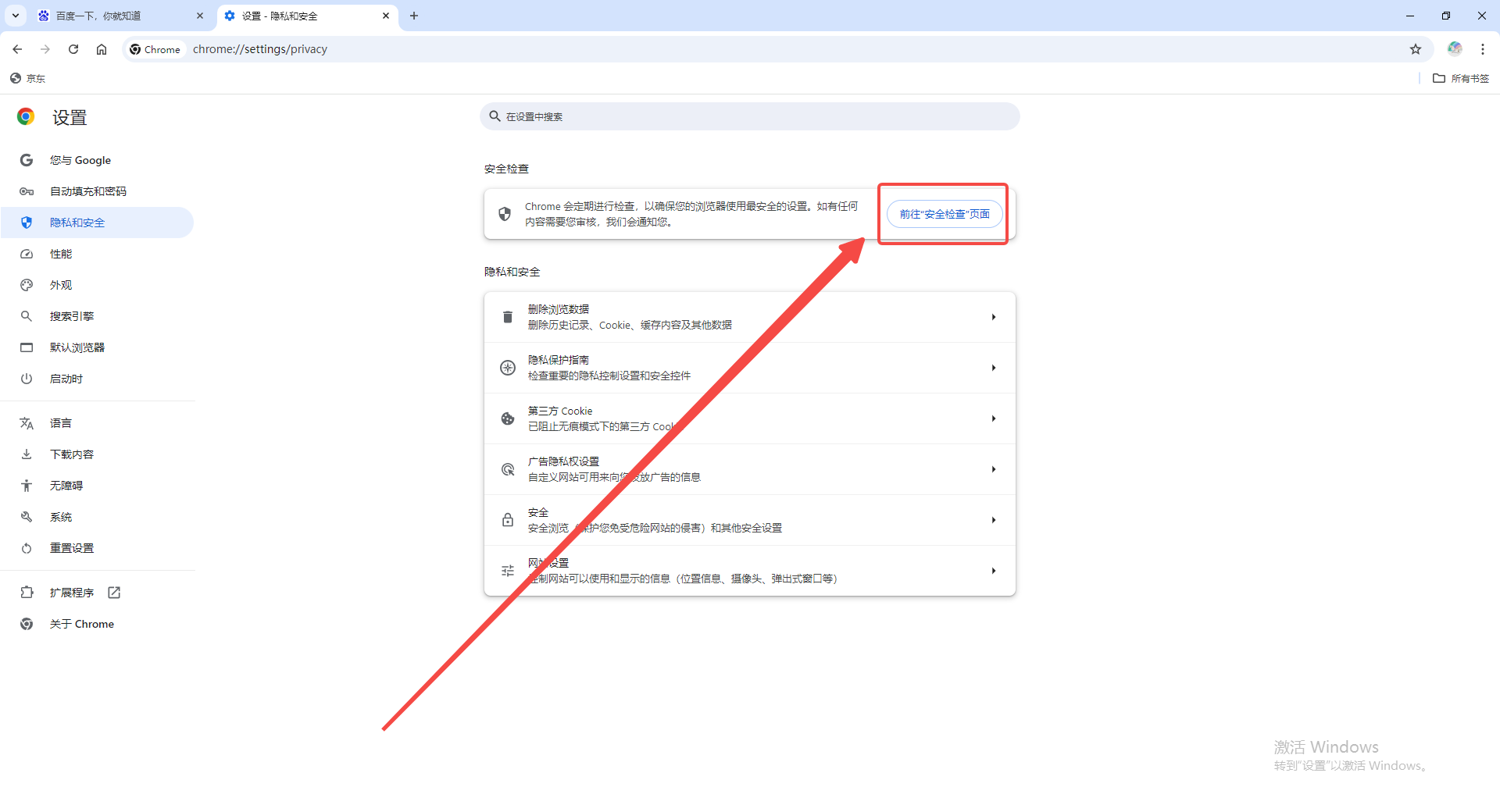Open the 所有书签 folder
This screenshot has height=812, width=1500.
point(1461,78)
